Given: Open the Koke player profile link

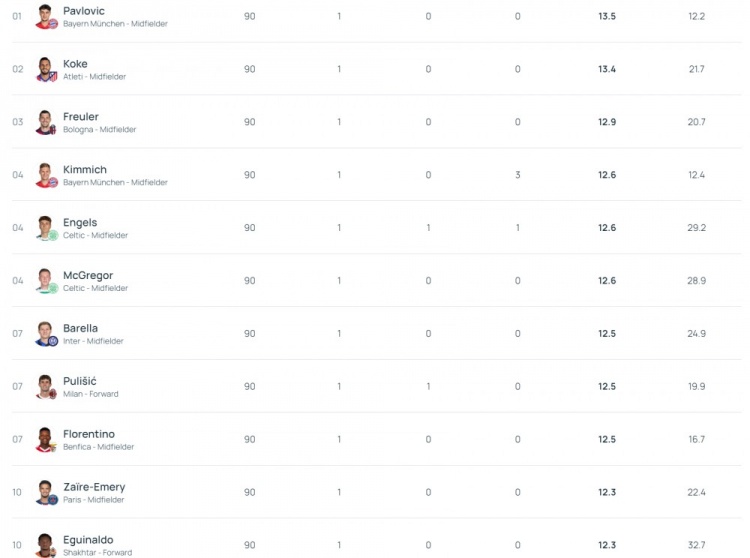Looking at the screenshot, I should [75, 64].
